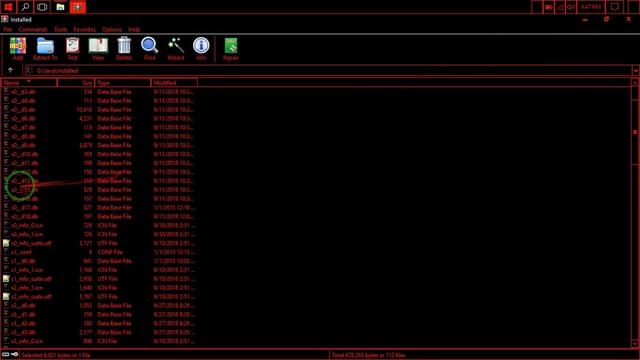Select the s1_.conf CONF file
Viewport: 640px width, 360px height.
pos(21,252)
